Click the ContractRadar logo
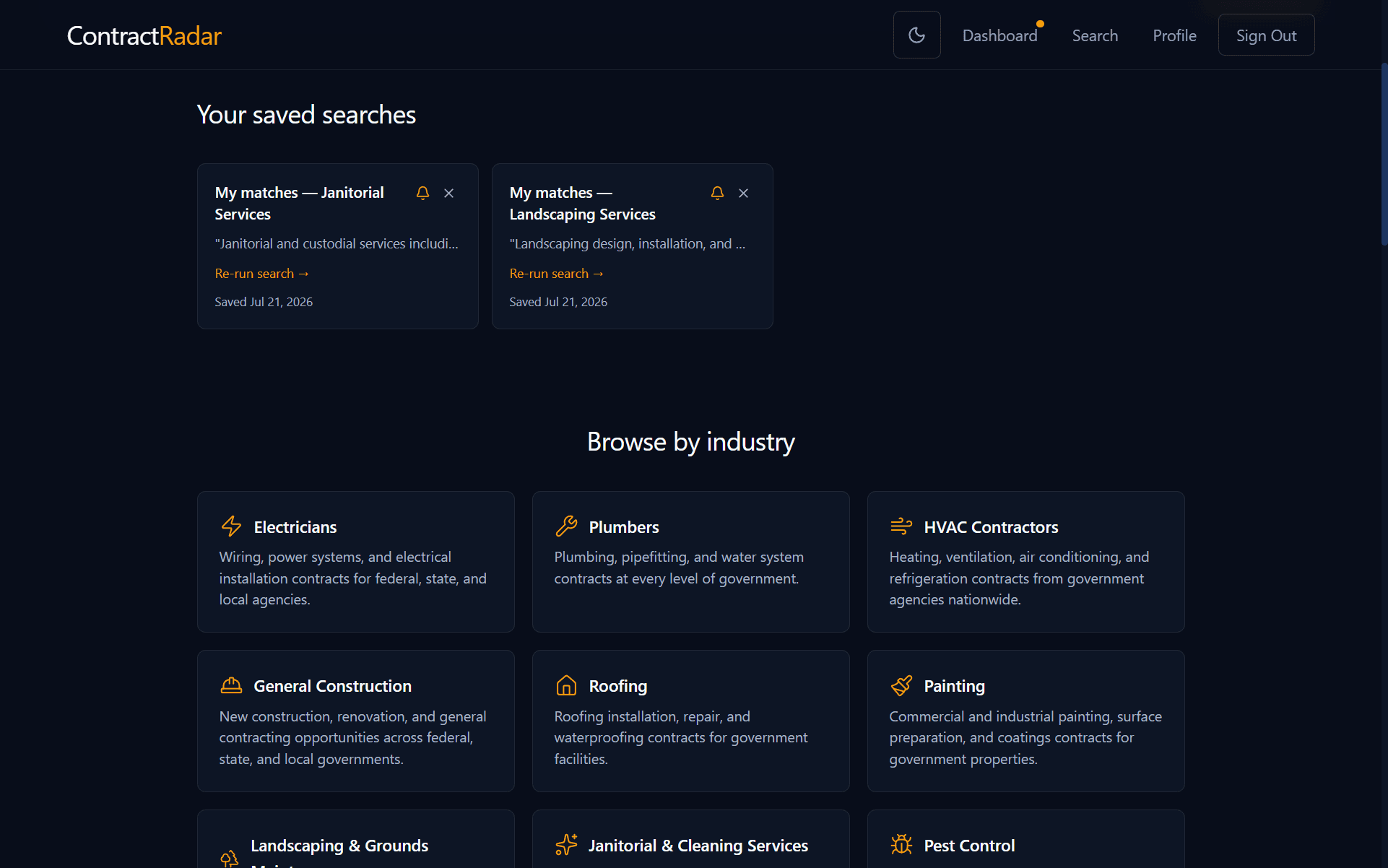This screenshot has height=868, width=1388. click(x=144, y=35)
